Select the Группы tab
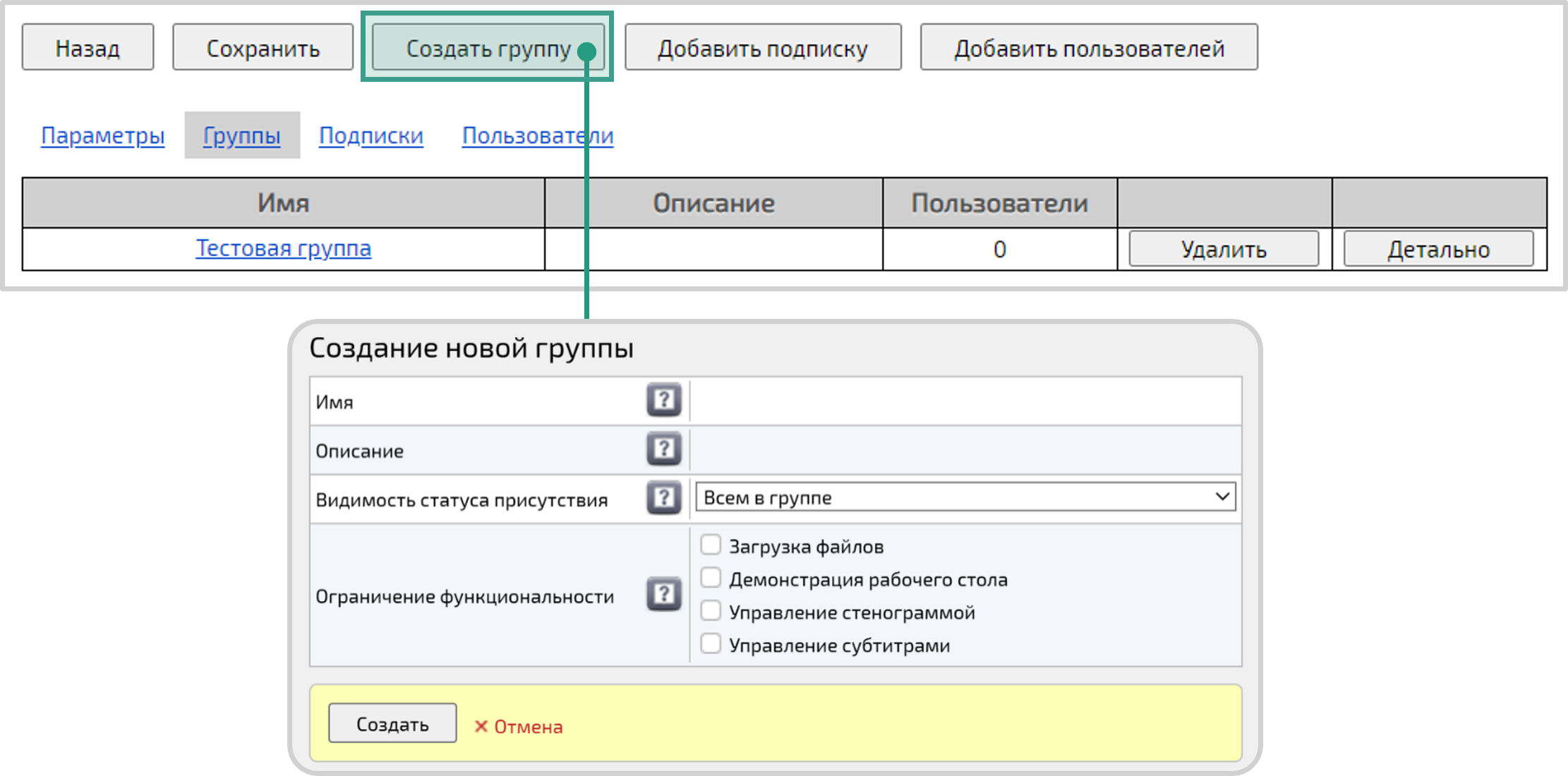 241,135
